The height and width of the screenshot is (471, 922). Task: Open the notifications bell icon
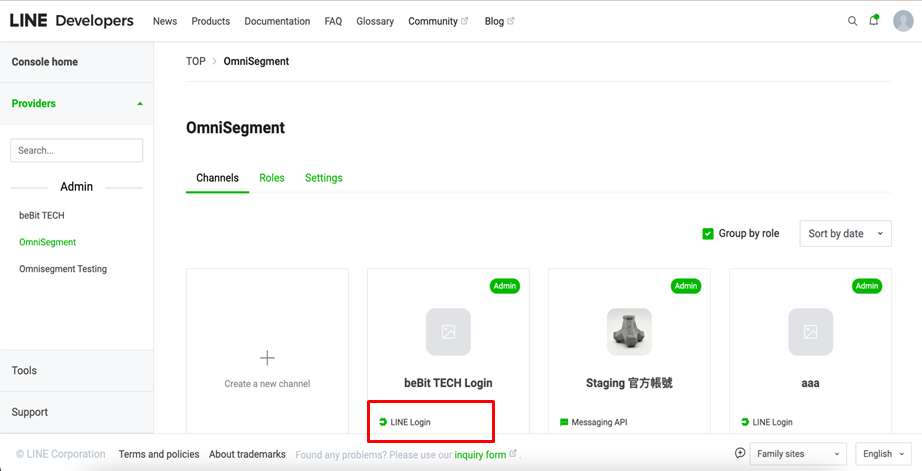[874, 21]
